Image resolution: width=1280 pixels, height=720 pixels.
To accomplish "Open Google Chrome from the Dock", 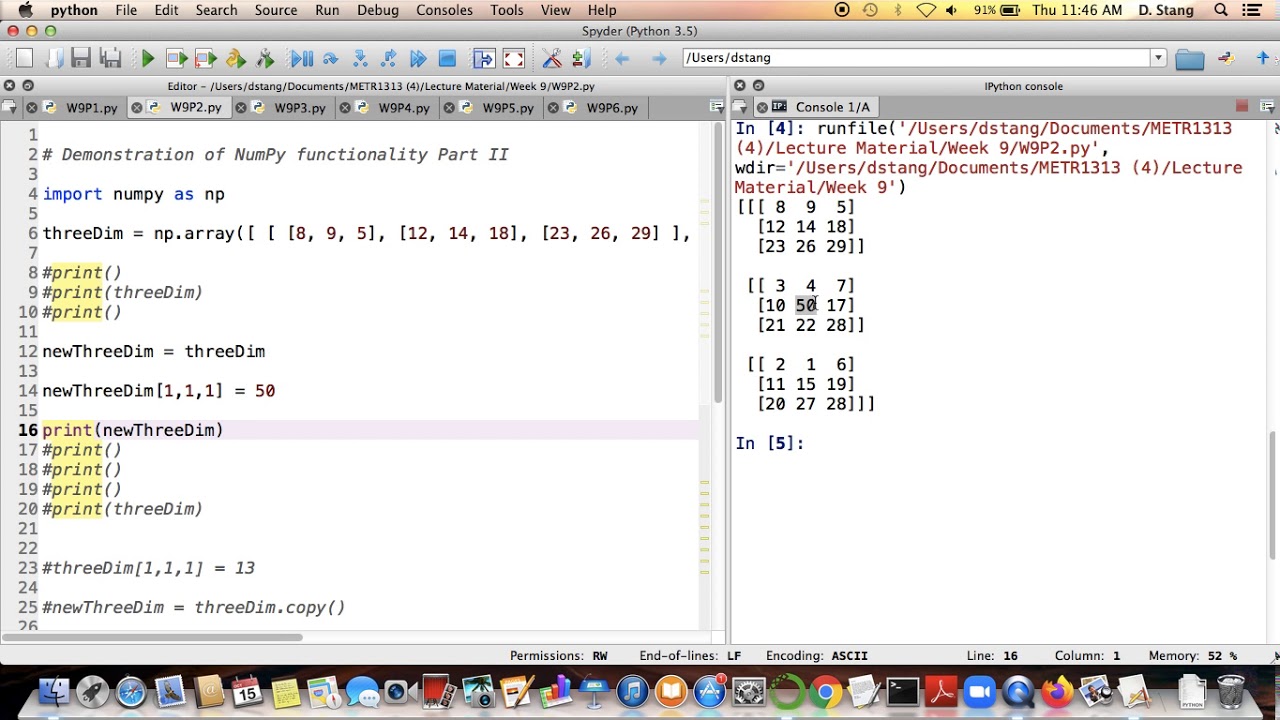I will (x=825, y=692).
